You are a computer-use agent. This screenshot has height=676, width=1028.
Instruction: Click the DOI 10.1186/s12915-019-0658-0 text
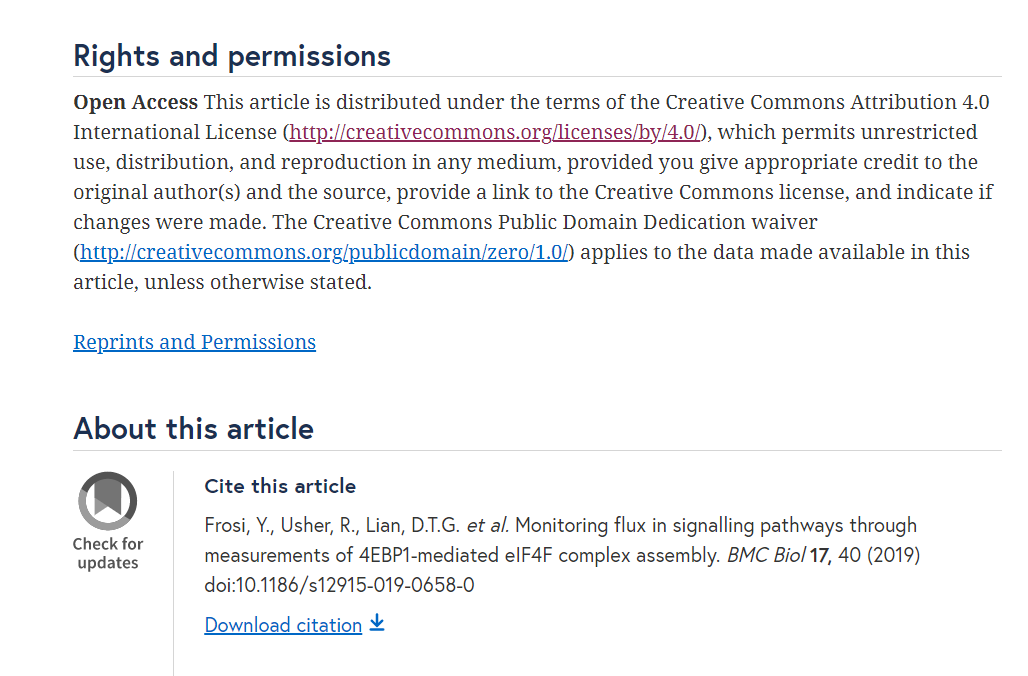click(x=339, y=584)
